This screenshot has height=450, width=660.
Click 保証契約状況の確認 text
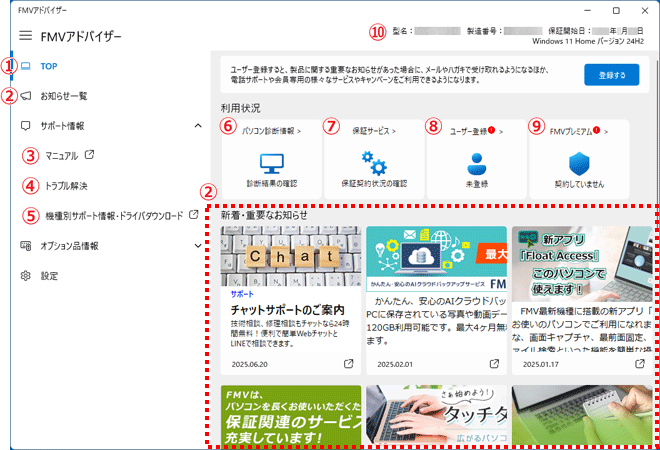(x=374, y=184)
